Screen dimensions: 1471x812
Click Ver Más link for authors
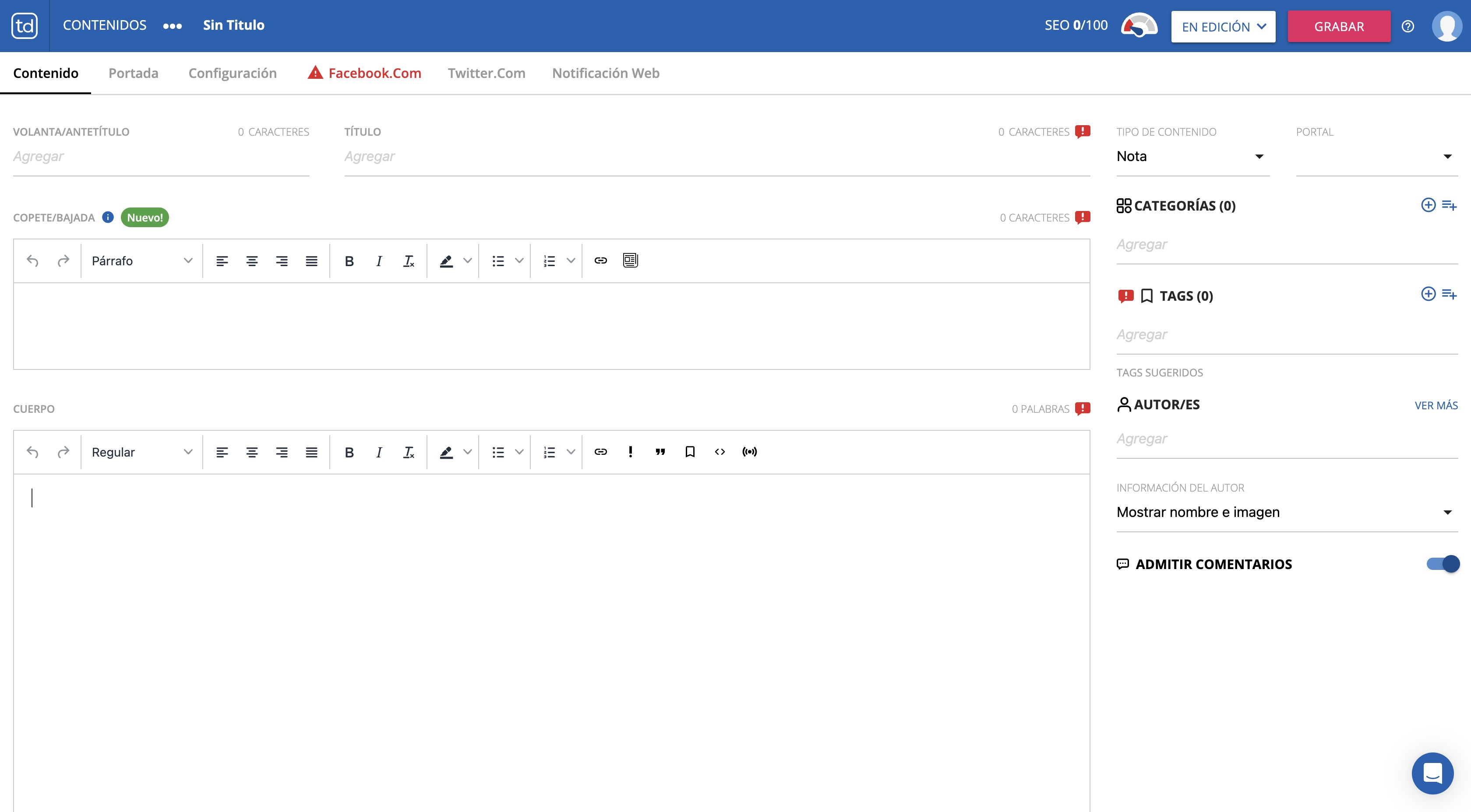[1436, 406]
